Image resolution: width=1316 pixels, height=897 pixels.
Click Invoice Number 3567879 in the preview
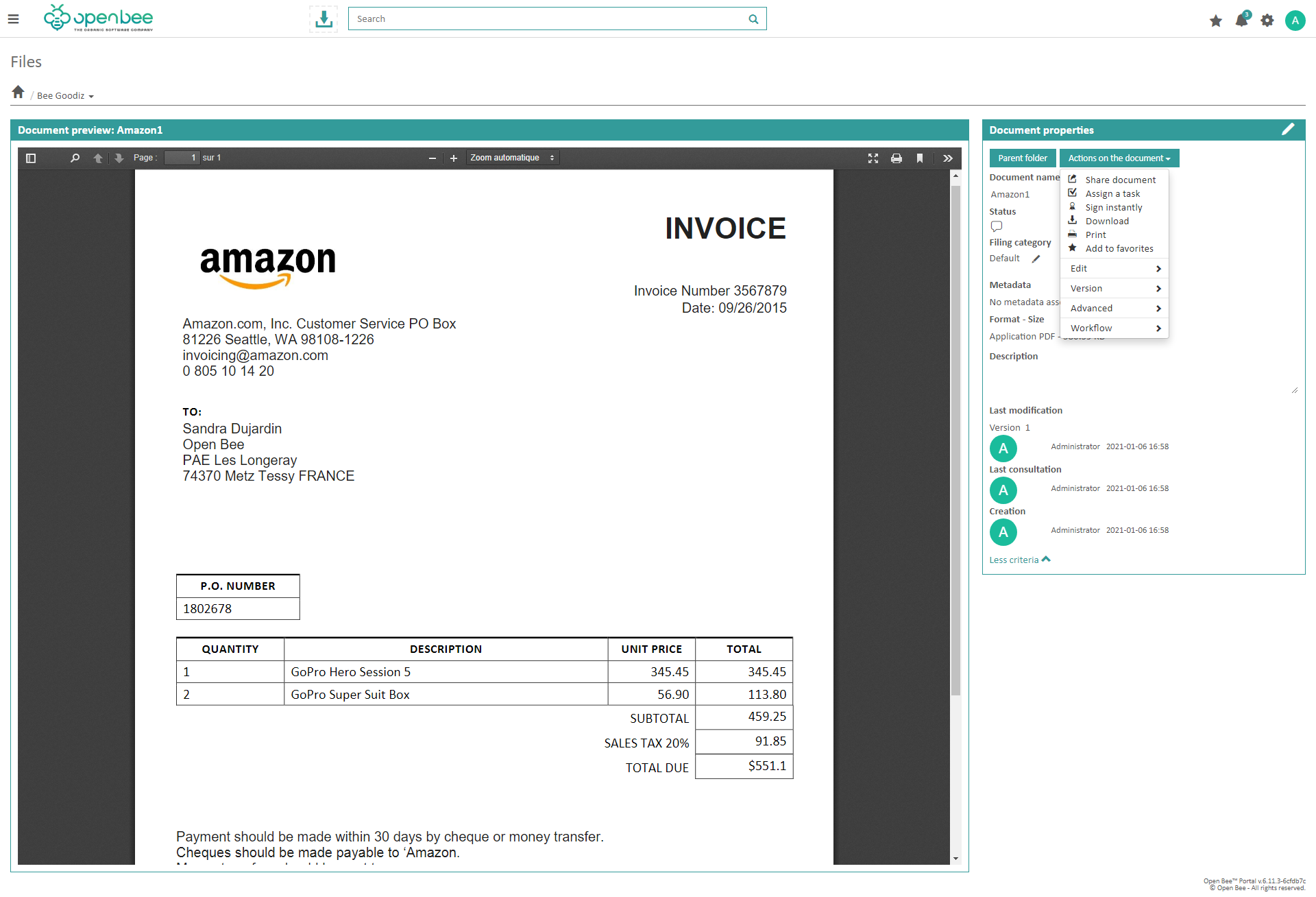coord(710,291)
